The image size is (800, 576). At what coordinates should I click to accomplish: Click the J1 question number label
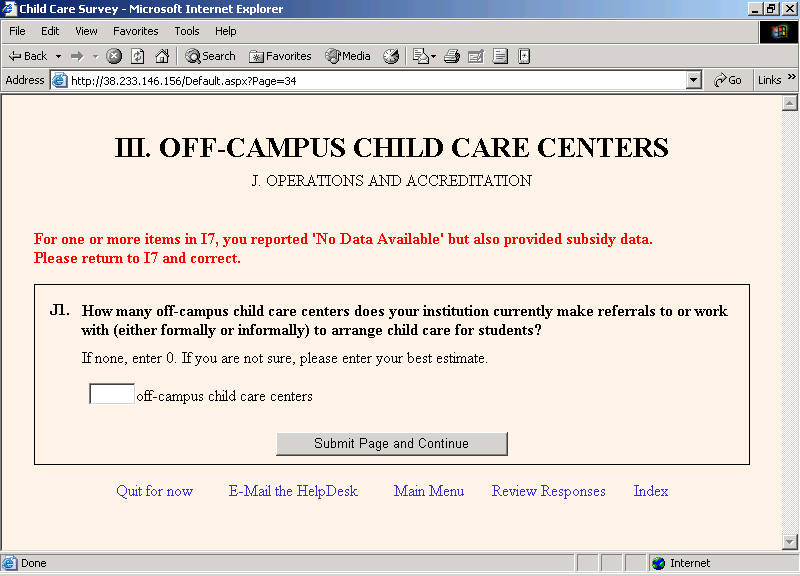coord(60,310)
